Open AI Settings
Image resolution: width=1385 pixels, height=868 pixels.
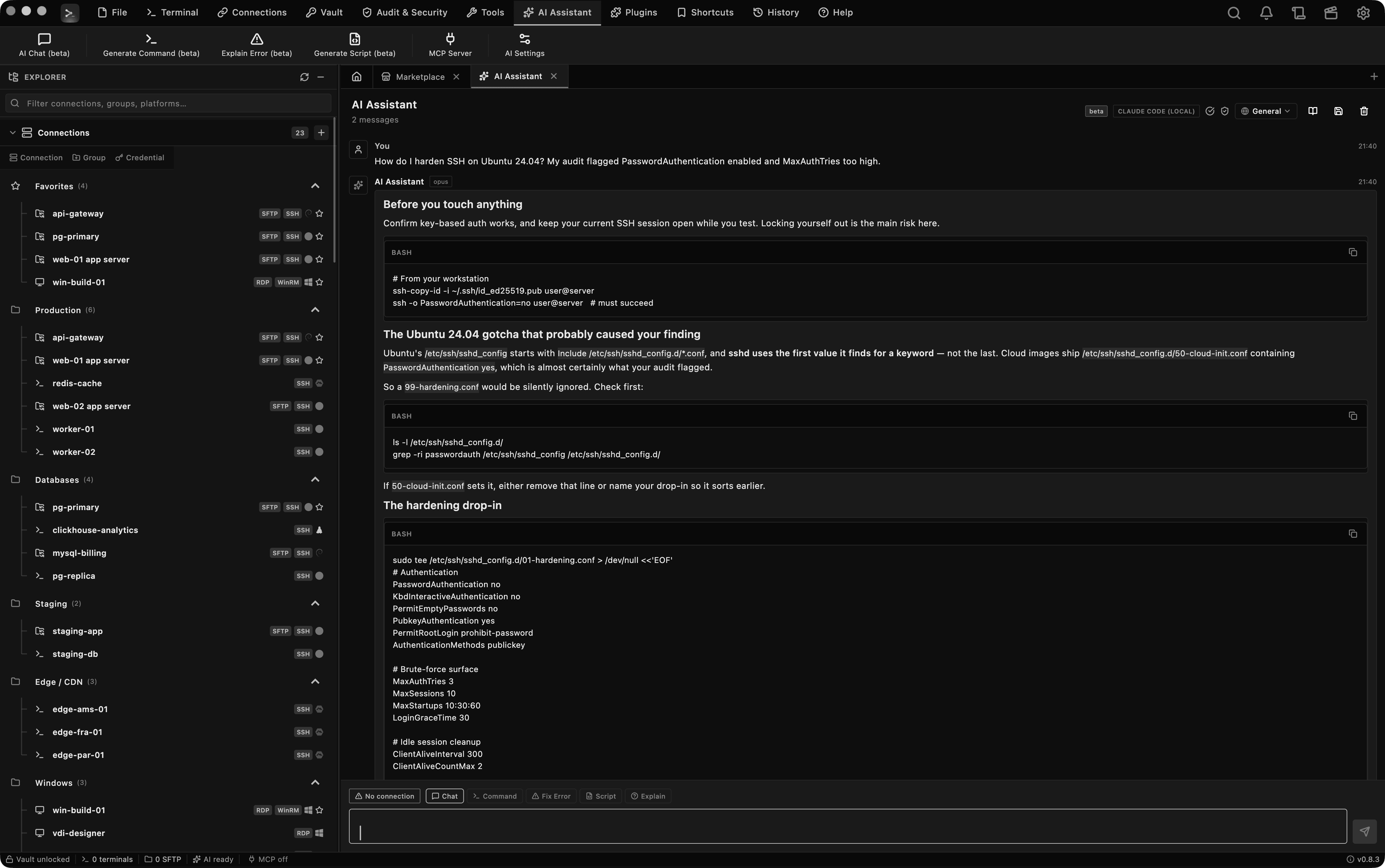[x=524, y=45]
